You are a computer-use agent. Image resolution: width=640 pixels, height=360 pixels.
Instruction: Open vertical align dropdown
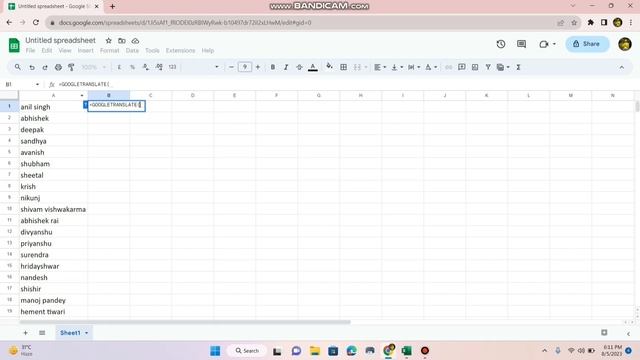point(397,67)
